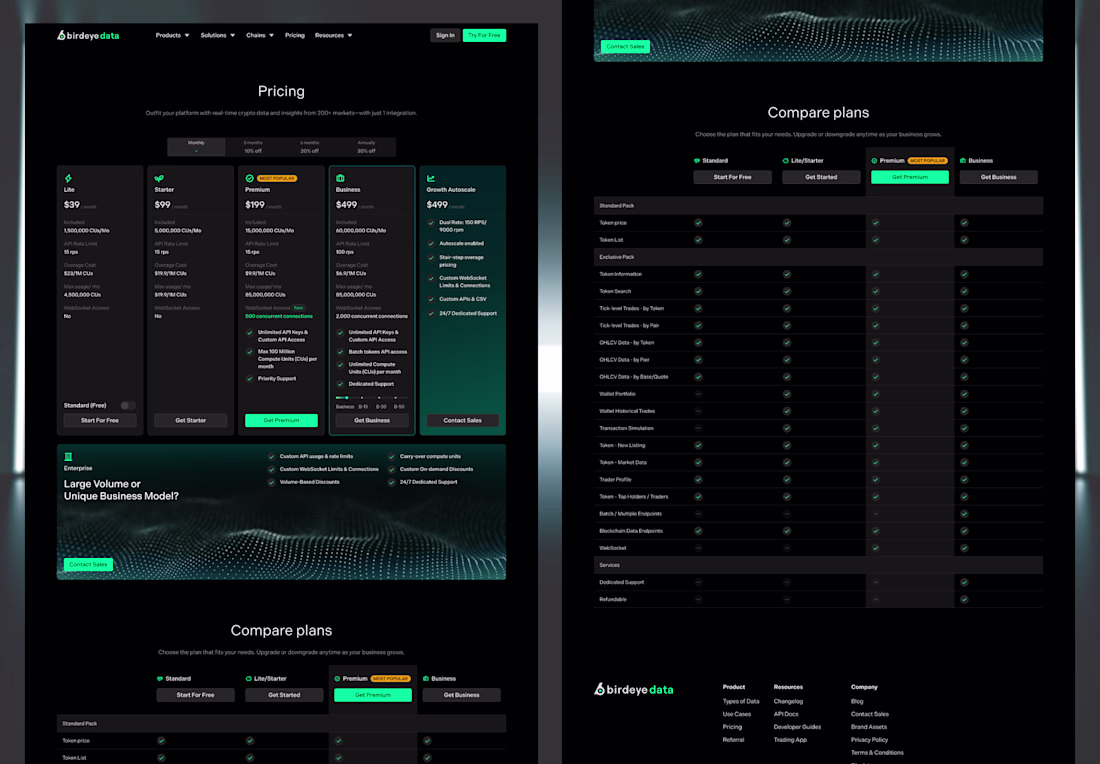Click the badge icon on the $199 Premium card
This screenshot has height=764, width=1100.
[249, 178]
